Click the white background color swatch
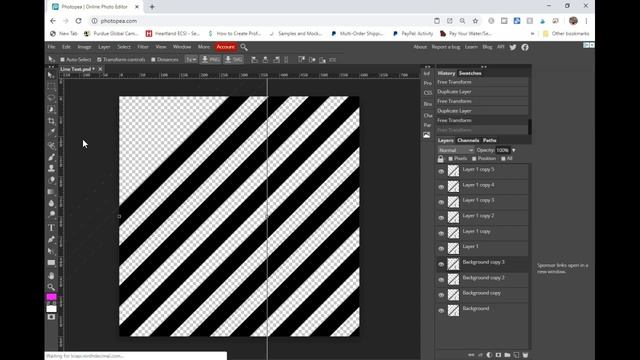Image resolution: width=640 pixels, height=360 pixels. [52, 309]
